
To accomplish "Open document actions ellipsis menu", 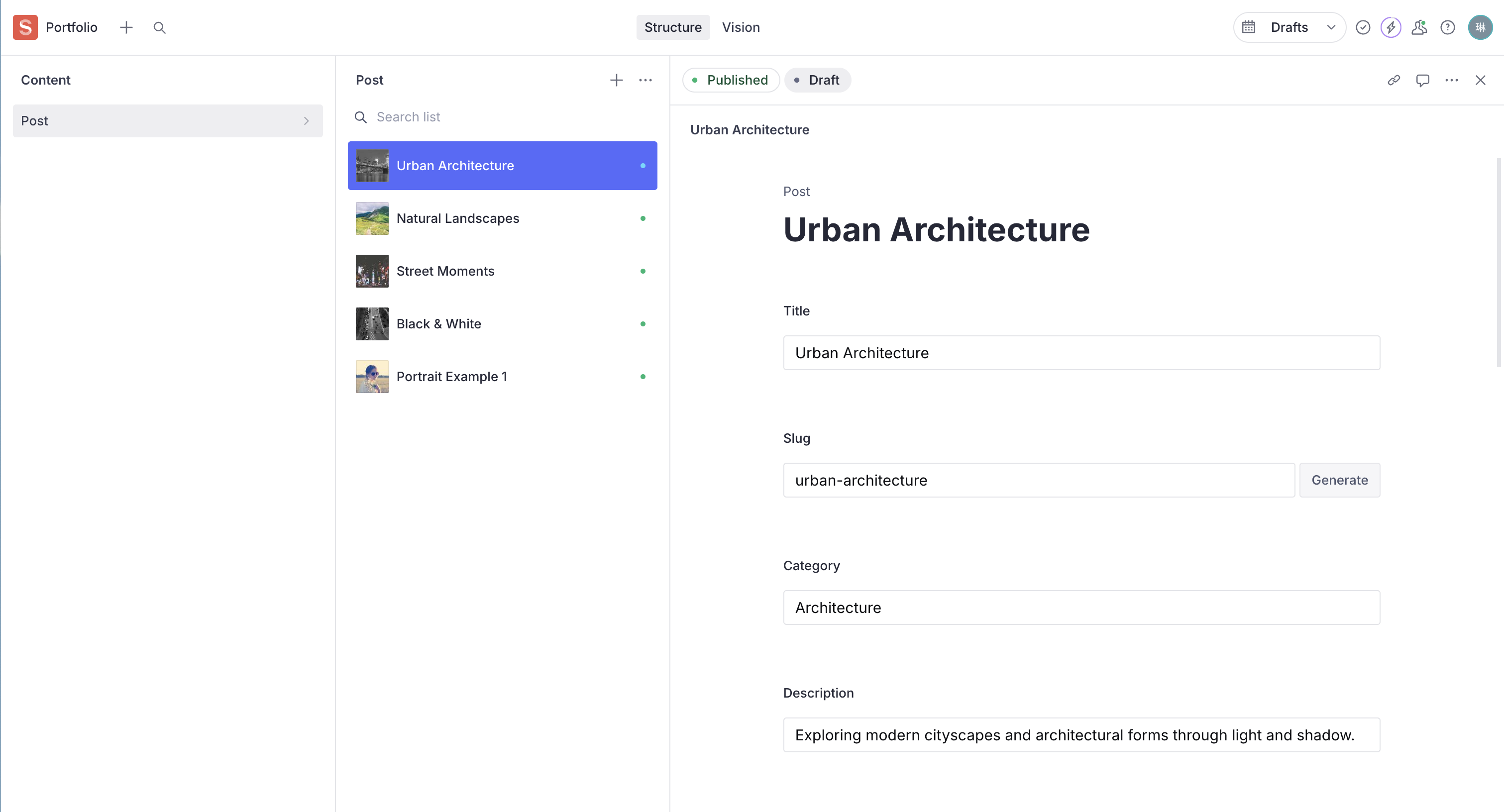I will pyautogui.click(x=1451, y=81).
